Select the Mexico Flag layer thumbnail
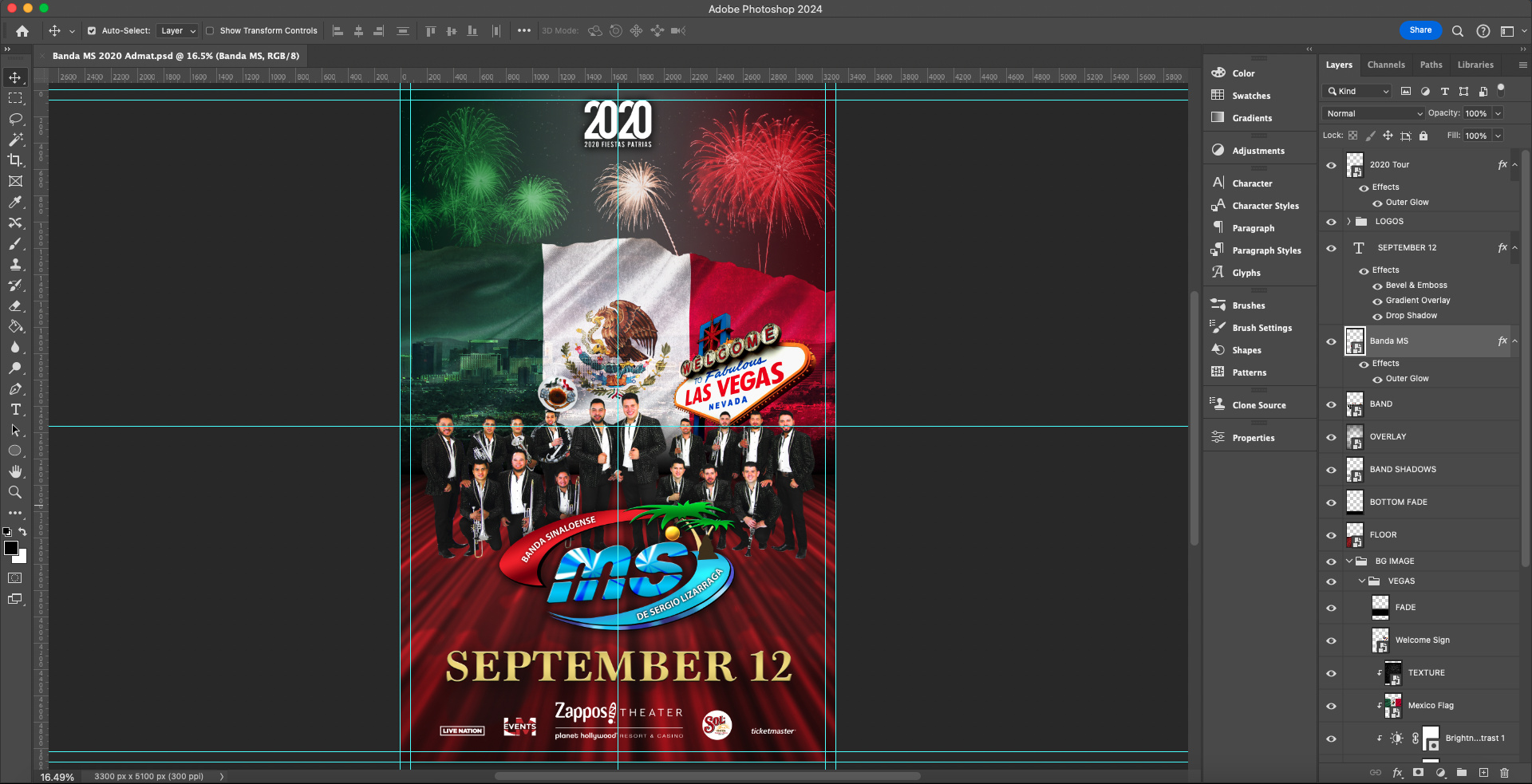This screenshot has height=784, width=1532. tap(1392, 706)
